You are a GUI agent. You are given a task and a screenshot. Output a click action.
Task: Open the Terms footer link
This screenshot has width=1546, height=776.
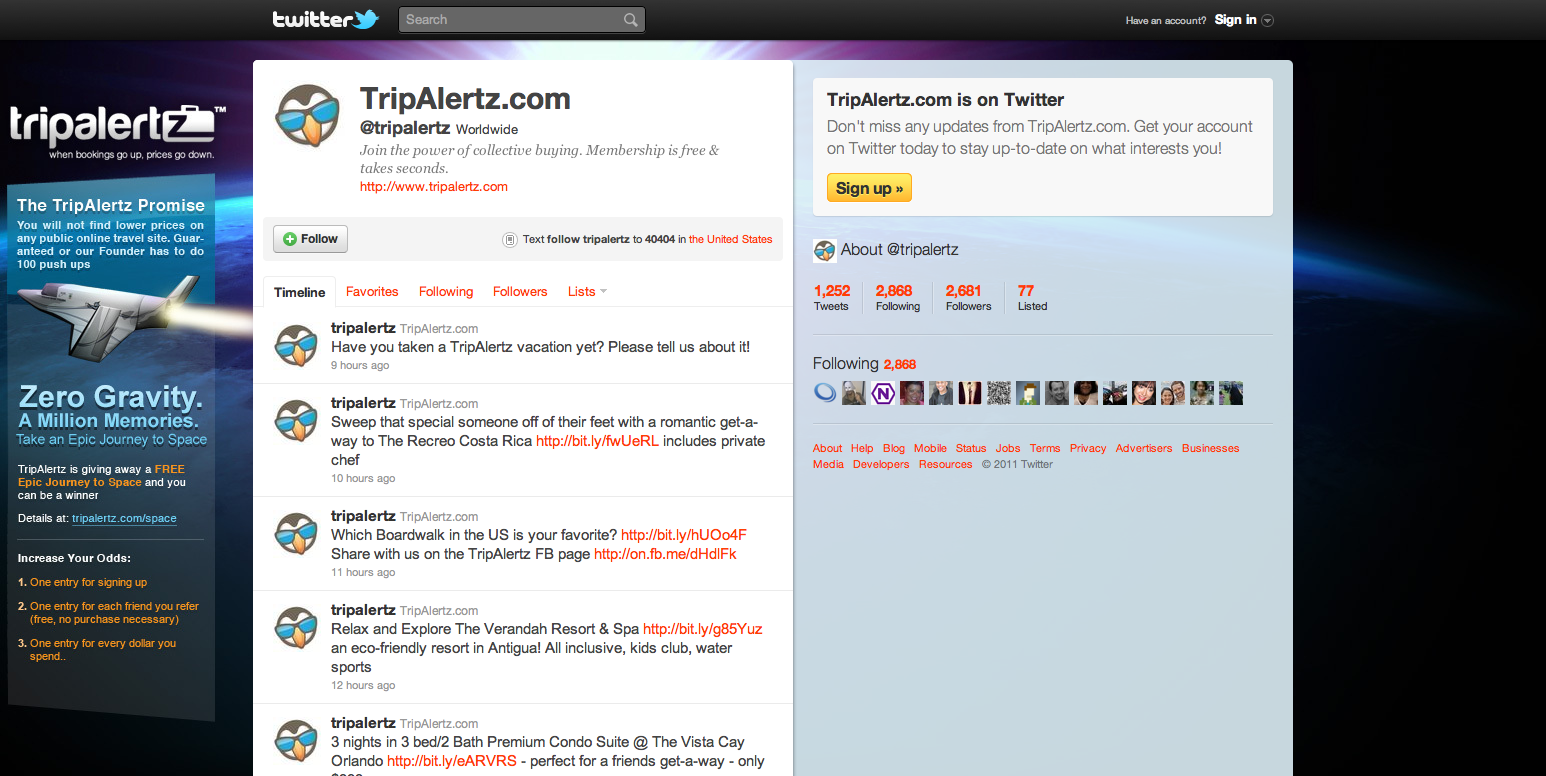pos(1045,449)
